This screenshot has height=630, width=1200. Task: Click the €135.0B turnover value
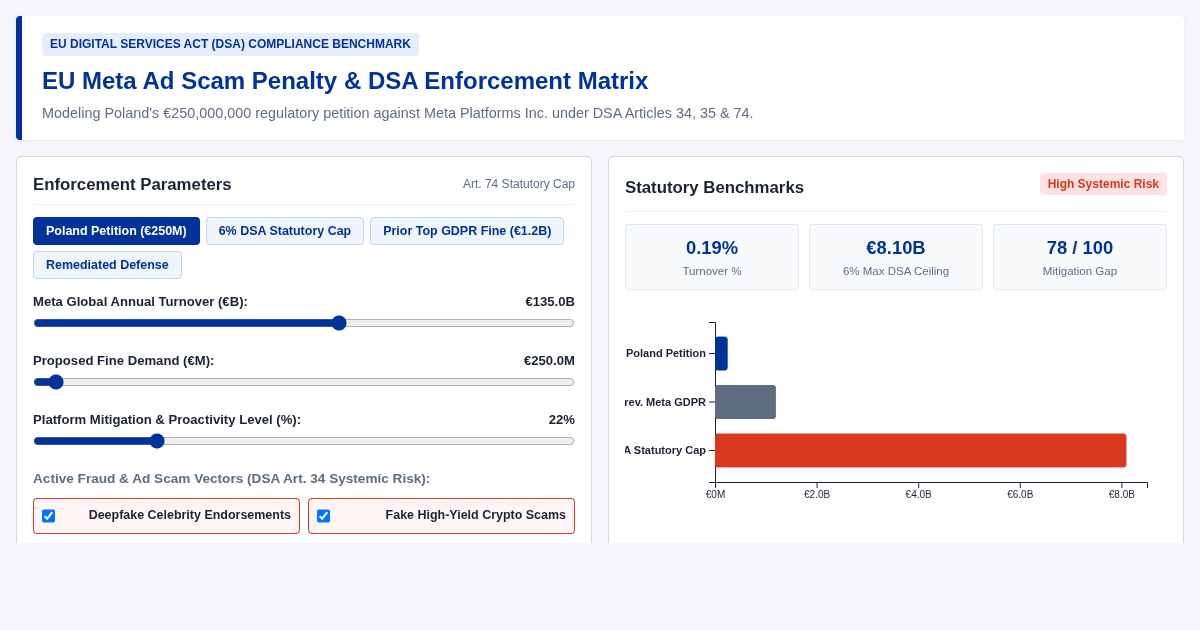point(550,302)
